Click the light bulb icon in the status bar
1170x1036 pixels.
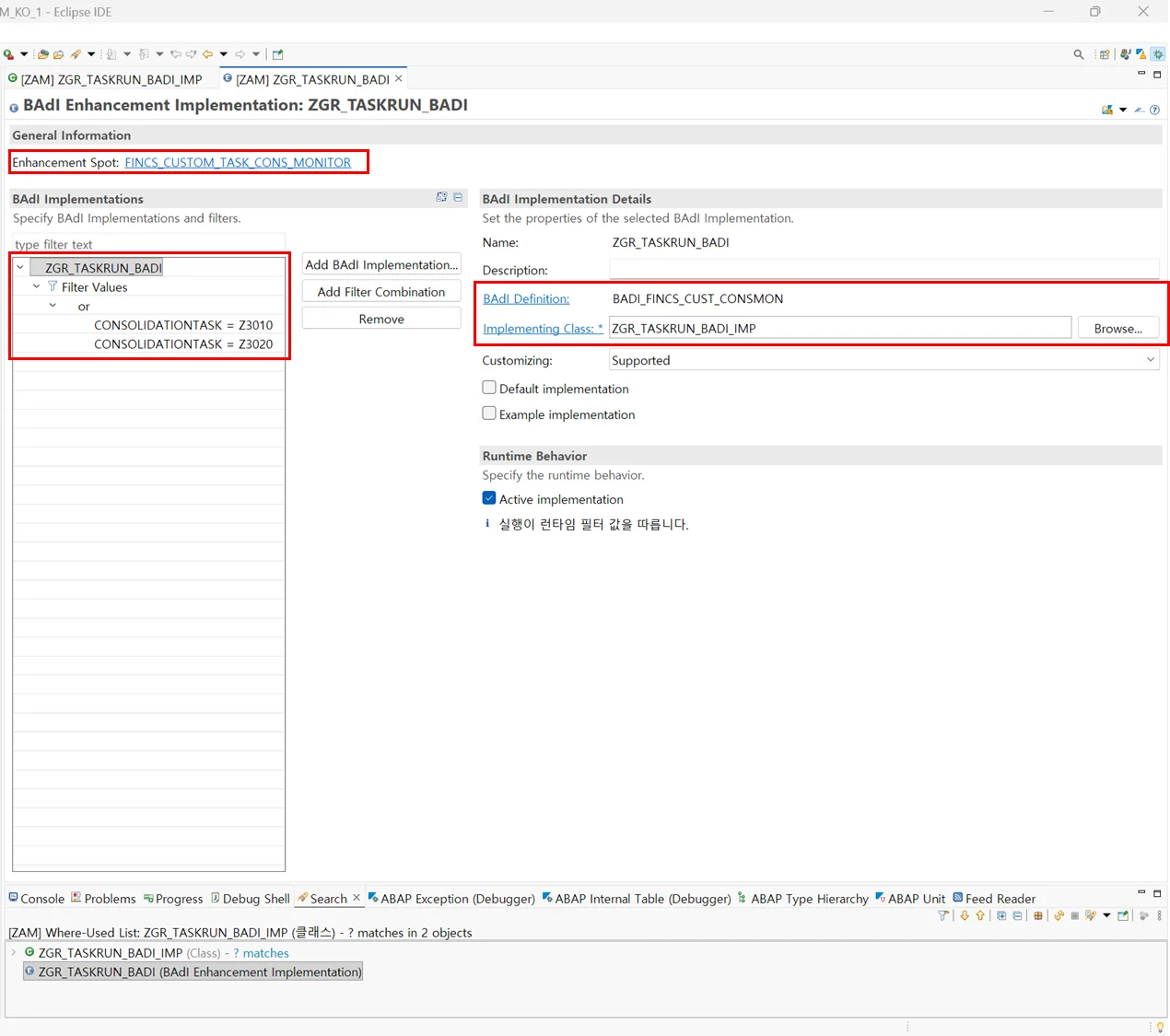(x=1160, y=1027)
